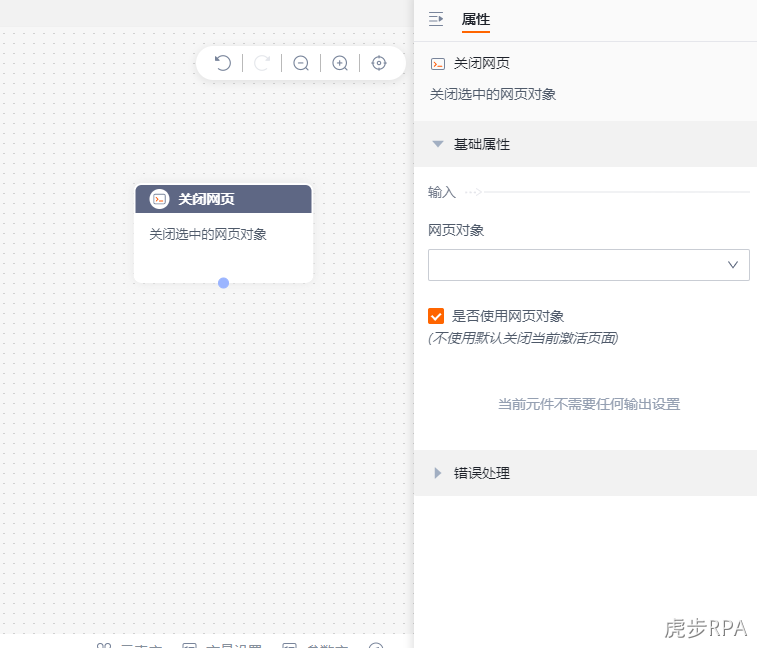The height and width of the screenshot is (648, 757).
Task: Click the 输入 section label
Action: (442, 193)
